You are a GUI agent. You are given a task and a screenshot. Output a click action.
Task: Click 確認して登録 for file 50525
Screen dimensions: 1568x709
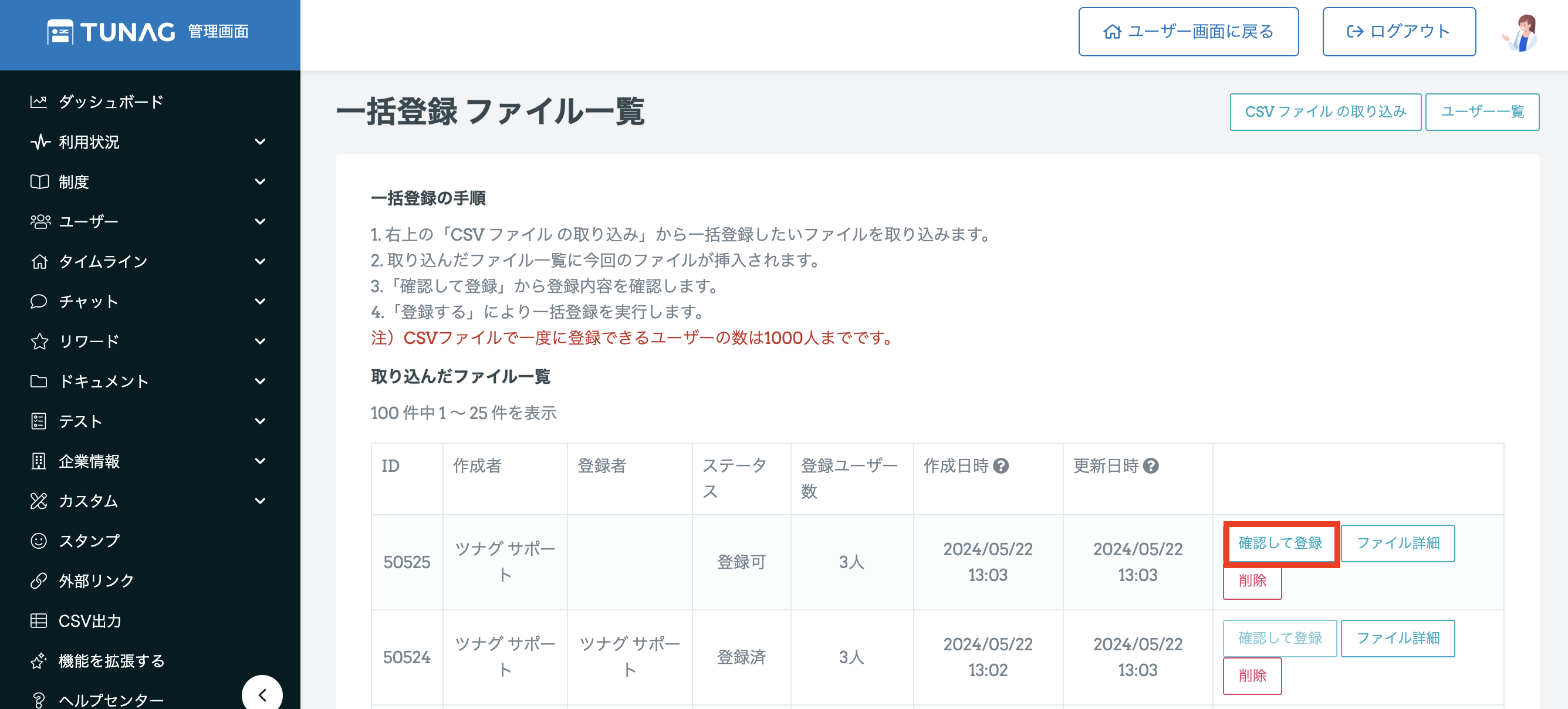pyautogui.click(x=1280, y=543)
